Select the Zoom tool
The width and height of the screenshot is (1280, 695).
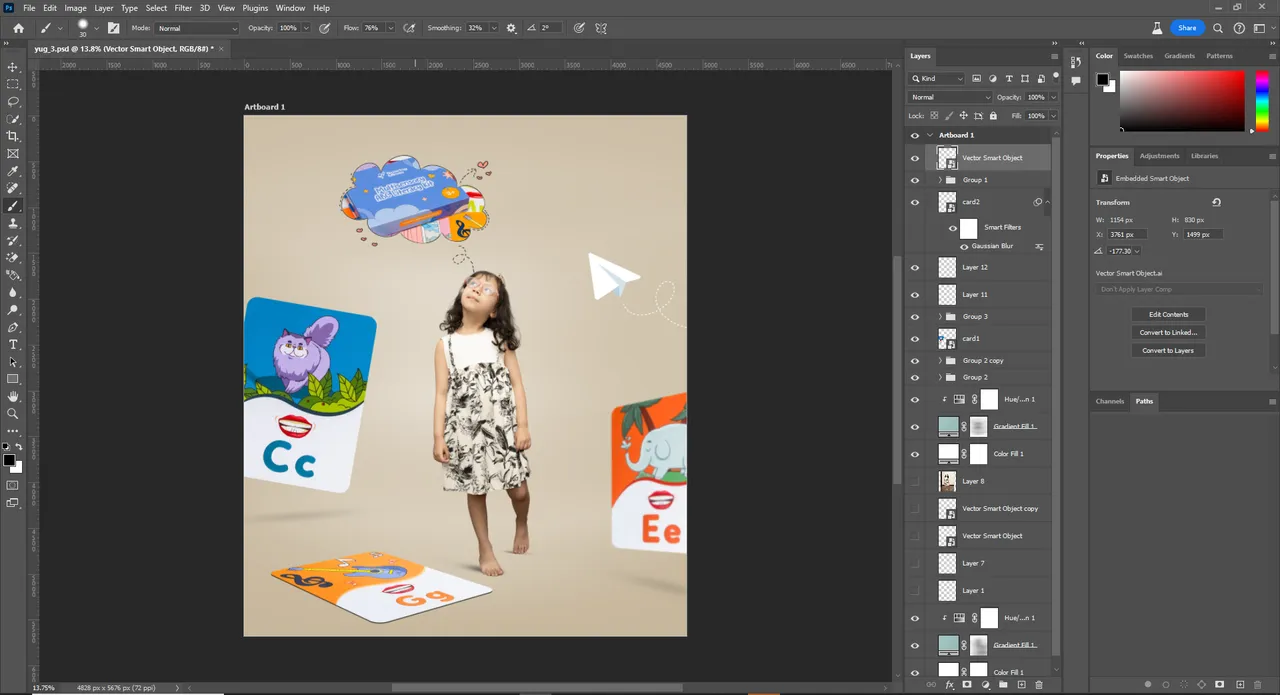tap(13, 413)
